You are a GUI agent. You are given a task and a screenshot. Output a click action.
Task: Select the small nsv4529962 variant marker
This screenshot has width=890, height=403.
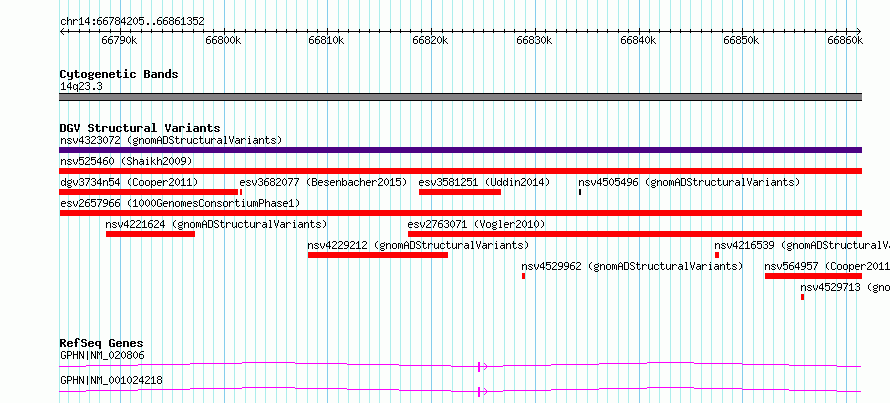click(x=524, y=276)
